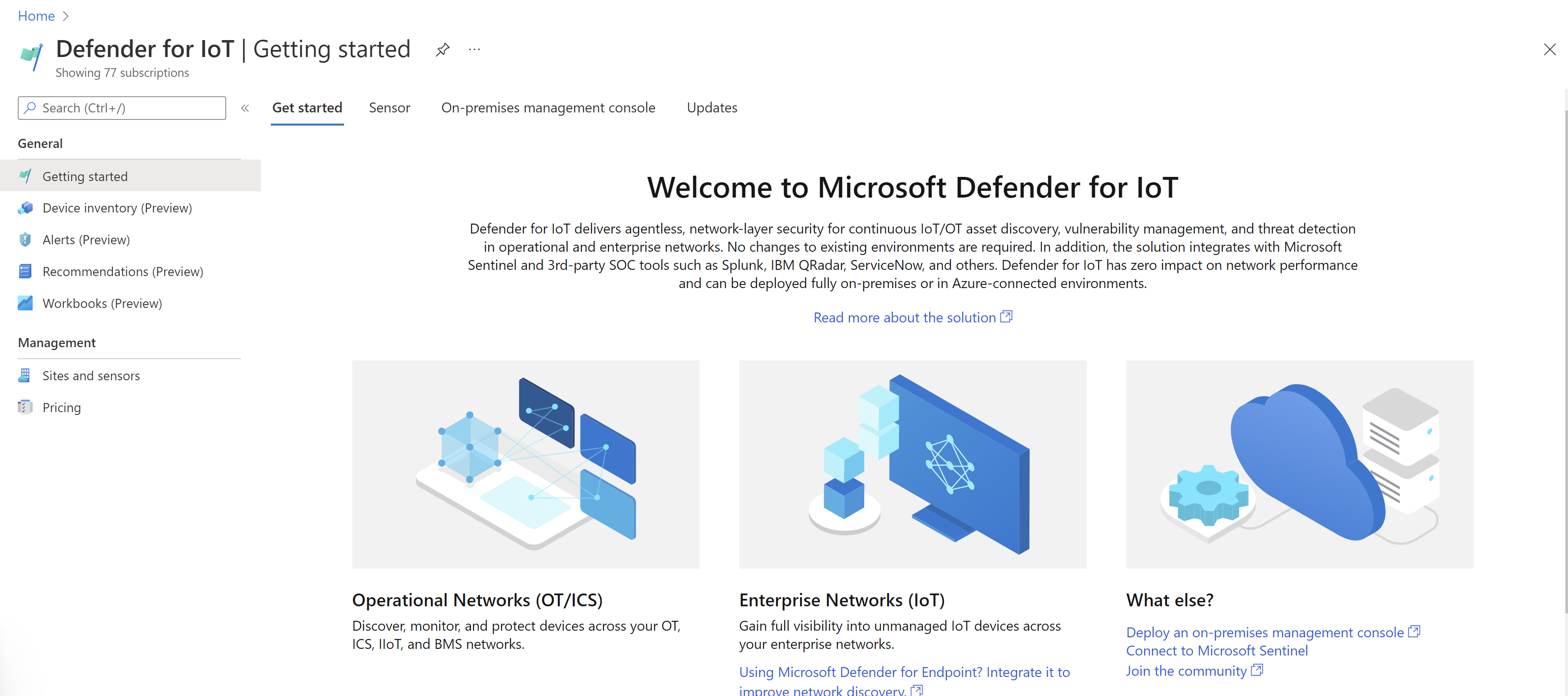Click the Workbooks chart icon

point(25,303)
